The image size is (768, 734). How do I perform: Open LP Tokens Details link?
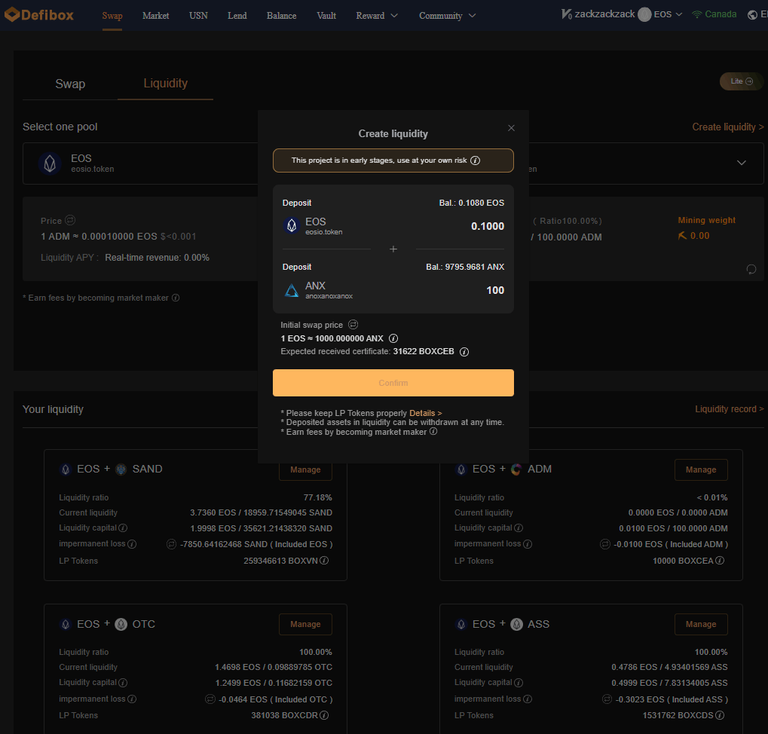[425, 413]
